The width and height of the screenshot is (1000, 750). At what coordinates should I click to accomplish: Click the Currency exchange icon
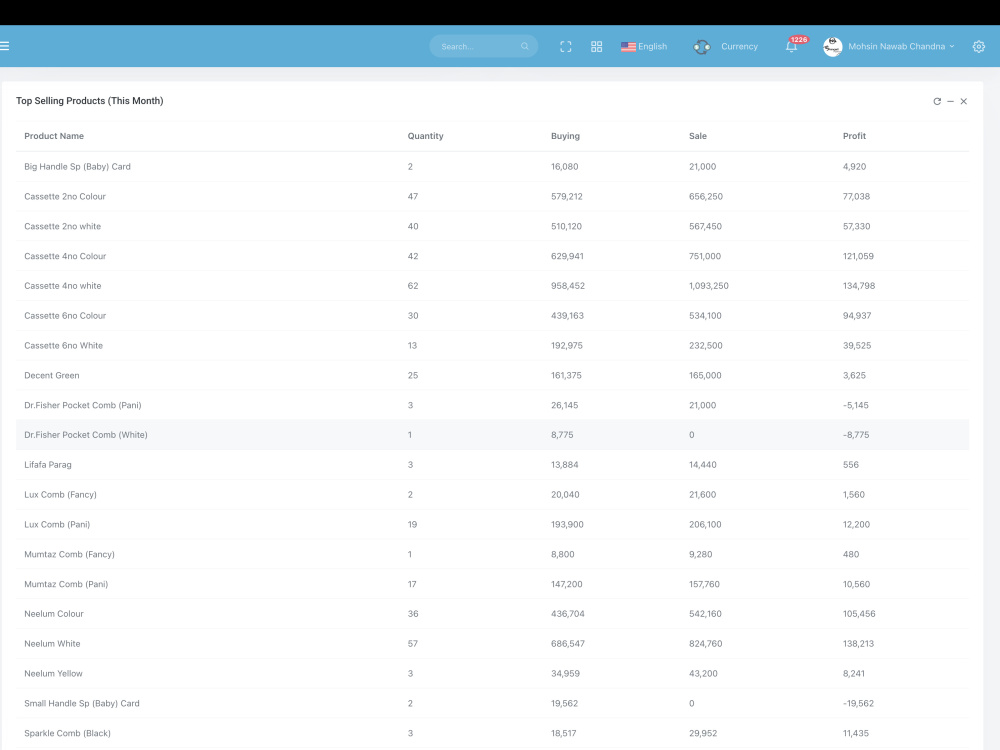click(702, 47)
